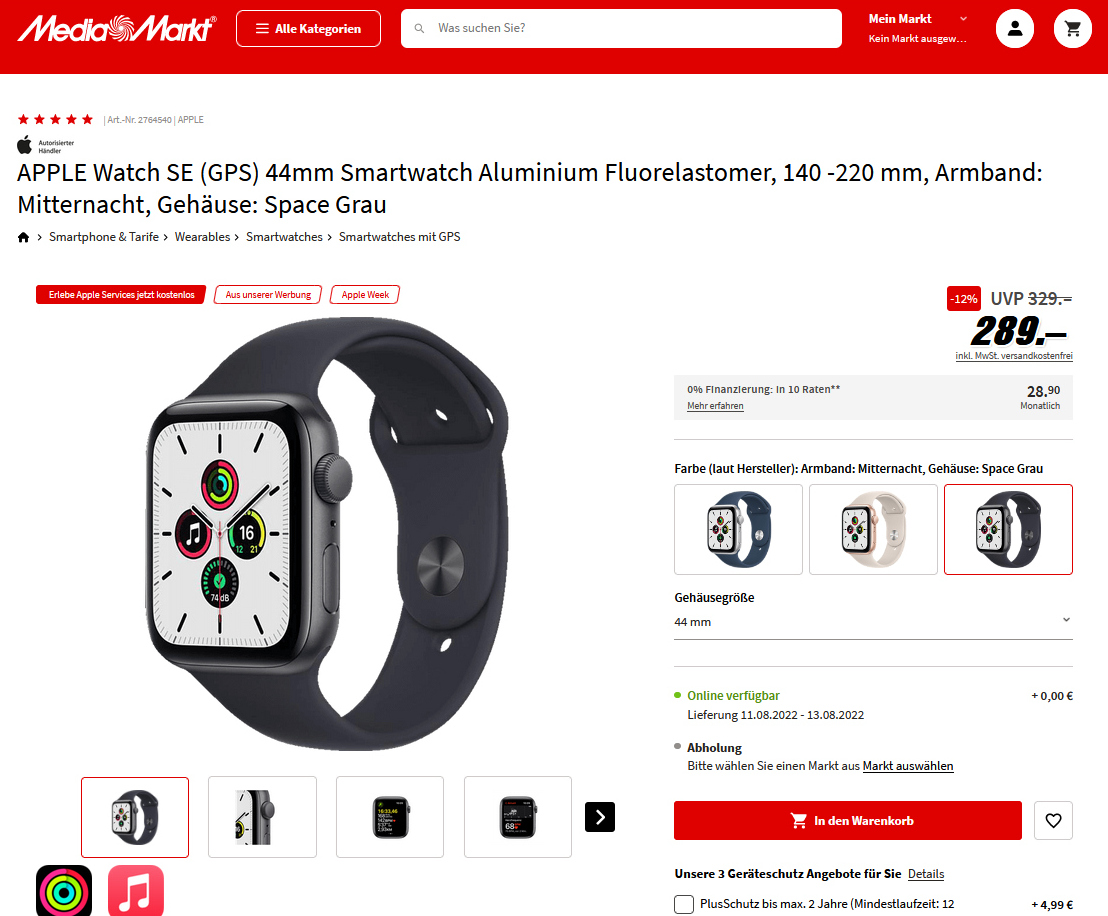Image resolution: width=1108 pixels, height=916 pixels.
Task: Follow the Markt auswählen link
Action: click(908, 766)
